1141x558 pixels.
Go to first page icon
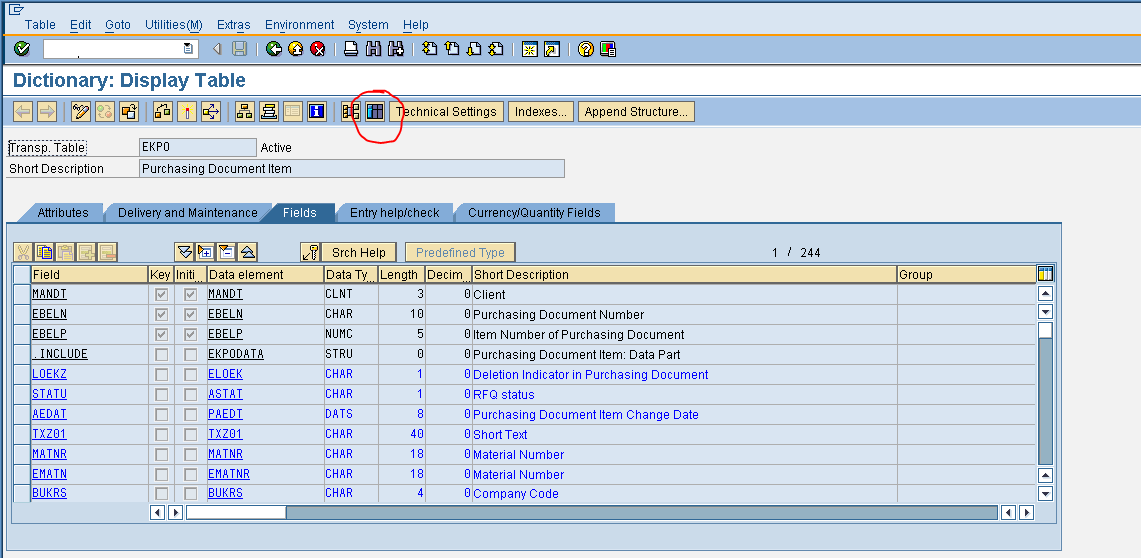[x=429, y=49]
